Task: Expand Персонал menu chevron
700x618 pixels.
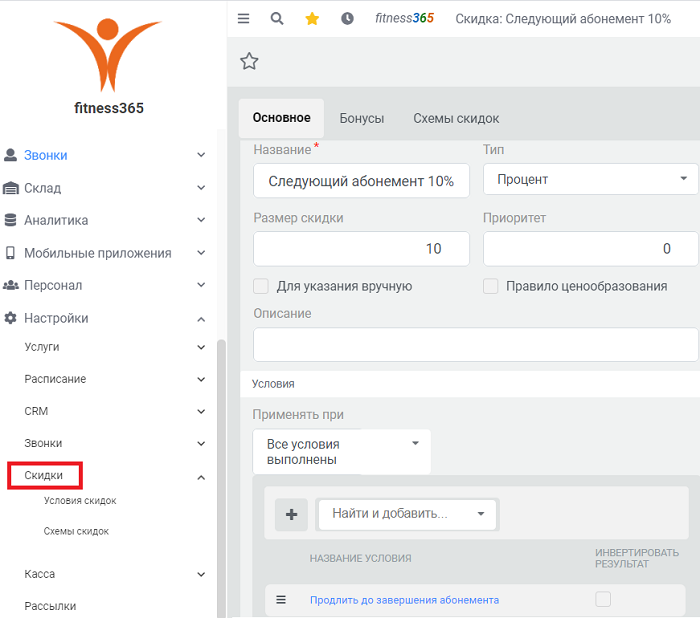Action: pyautogui.click(x=201, y=285)
